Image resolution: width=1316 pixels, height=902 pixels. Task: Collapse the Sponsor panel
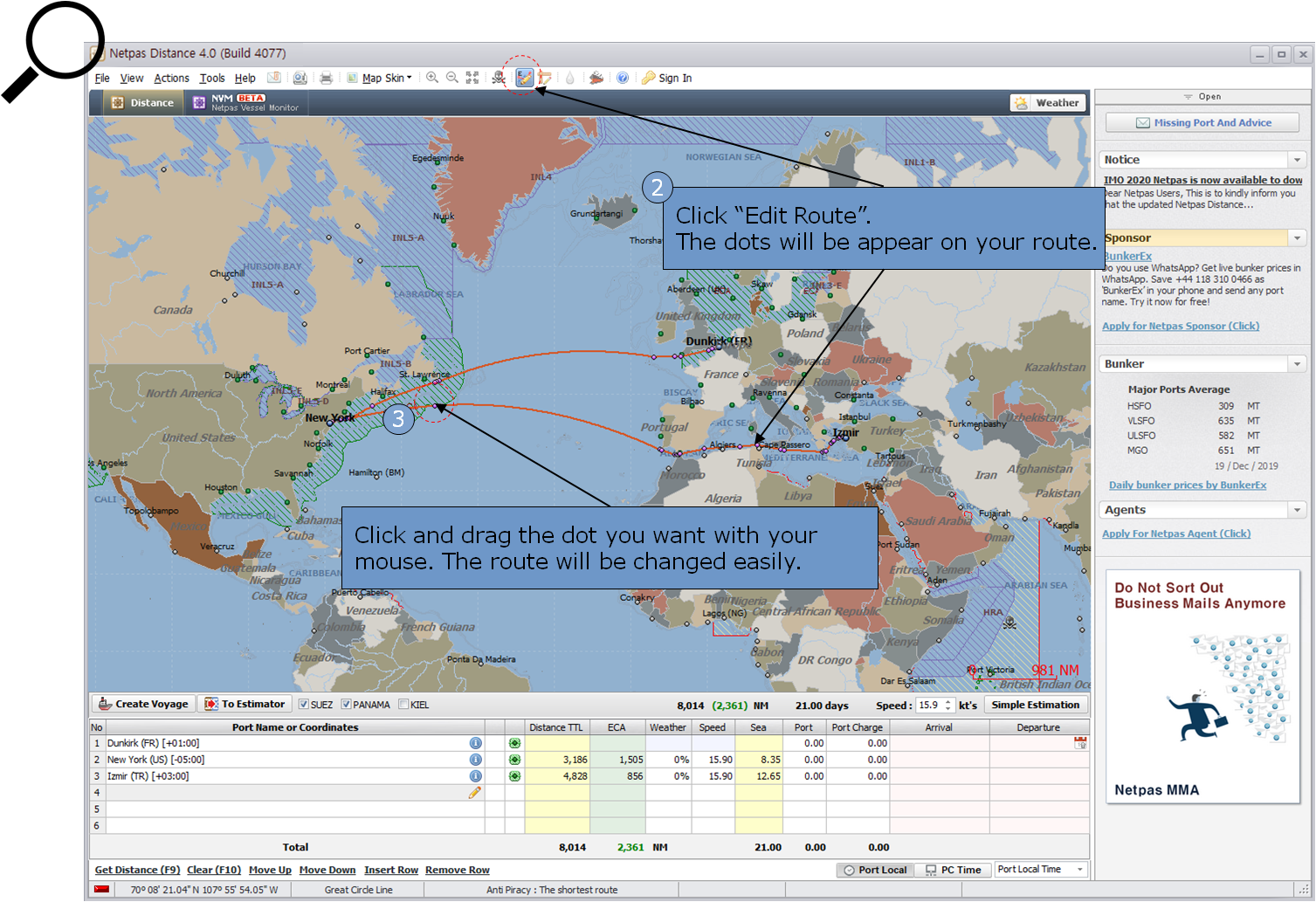point(1298,238)
